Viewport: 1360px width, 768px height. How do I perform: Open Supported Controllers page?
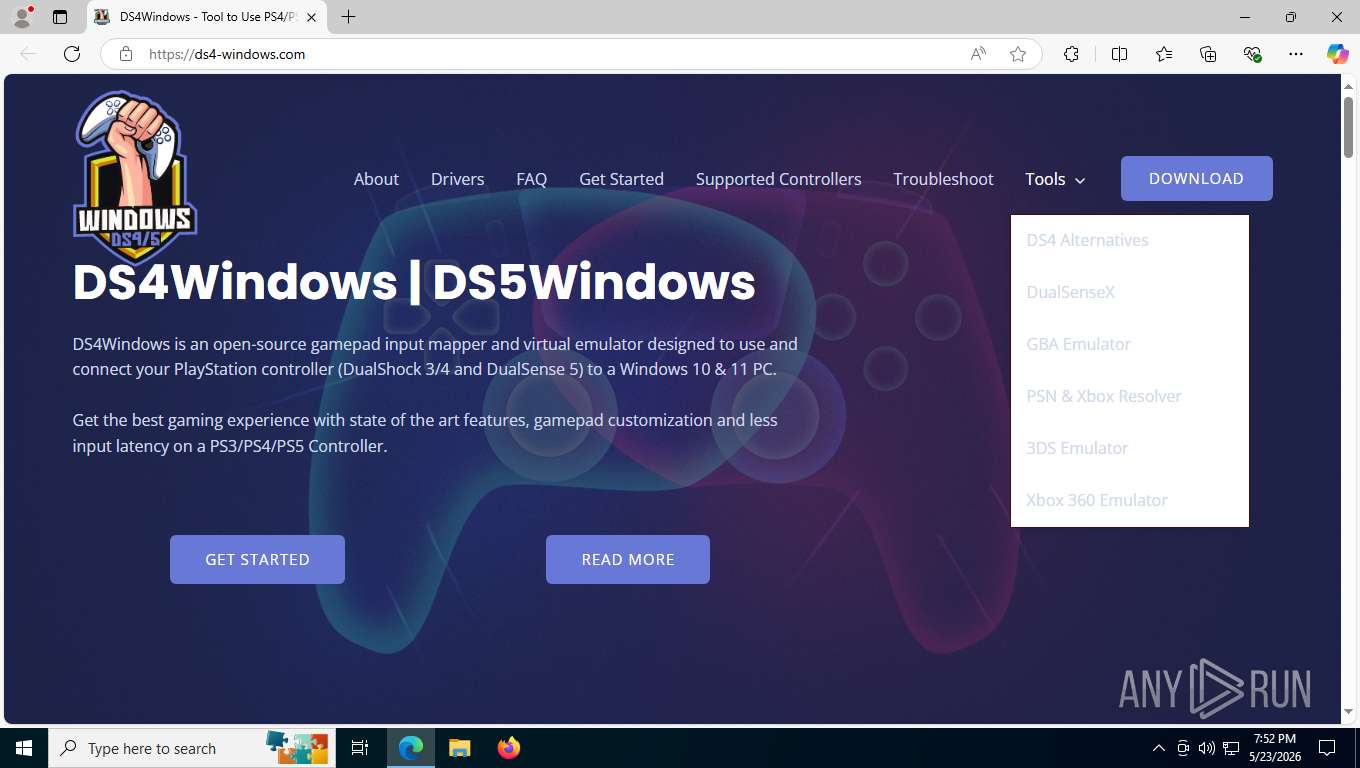pos(778,179)
